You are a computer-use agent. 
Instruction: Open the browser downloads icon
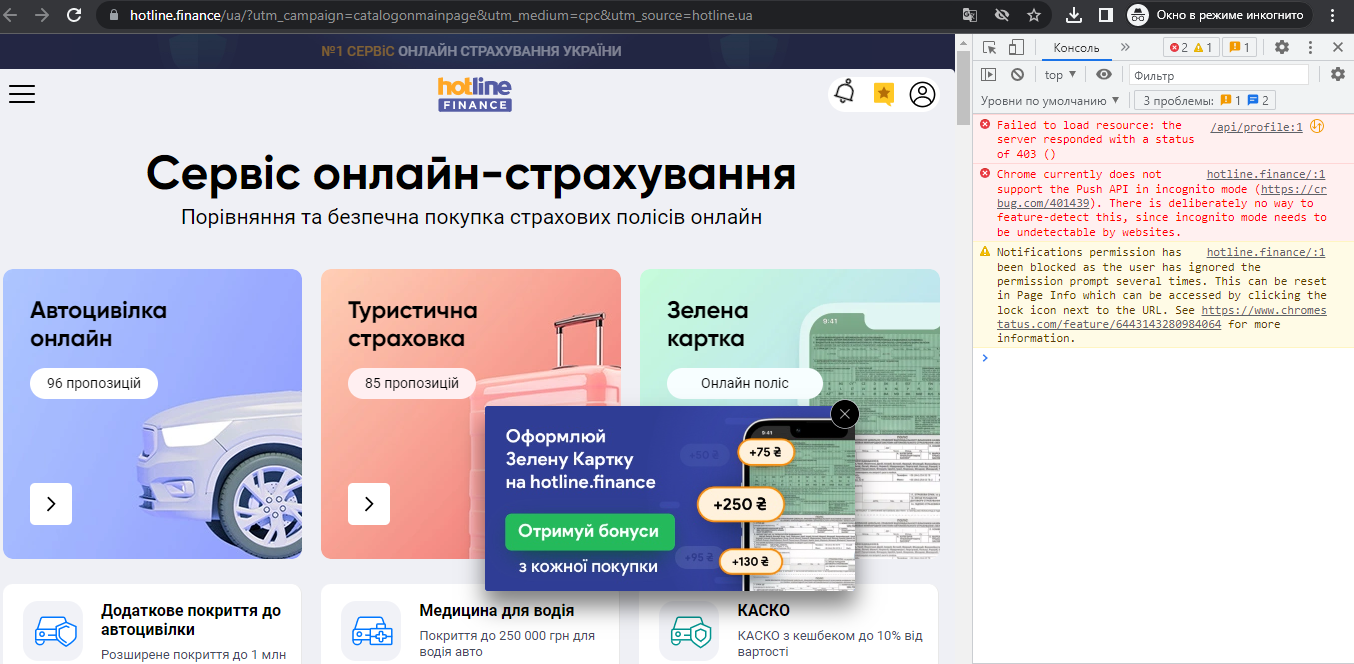click(1074, 15)
